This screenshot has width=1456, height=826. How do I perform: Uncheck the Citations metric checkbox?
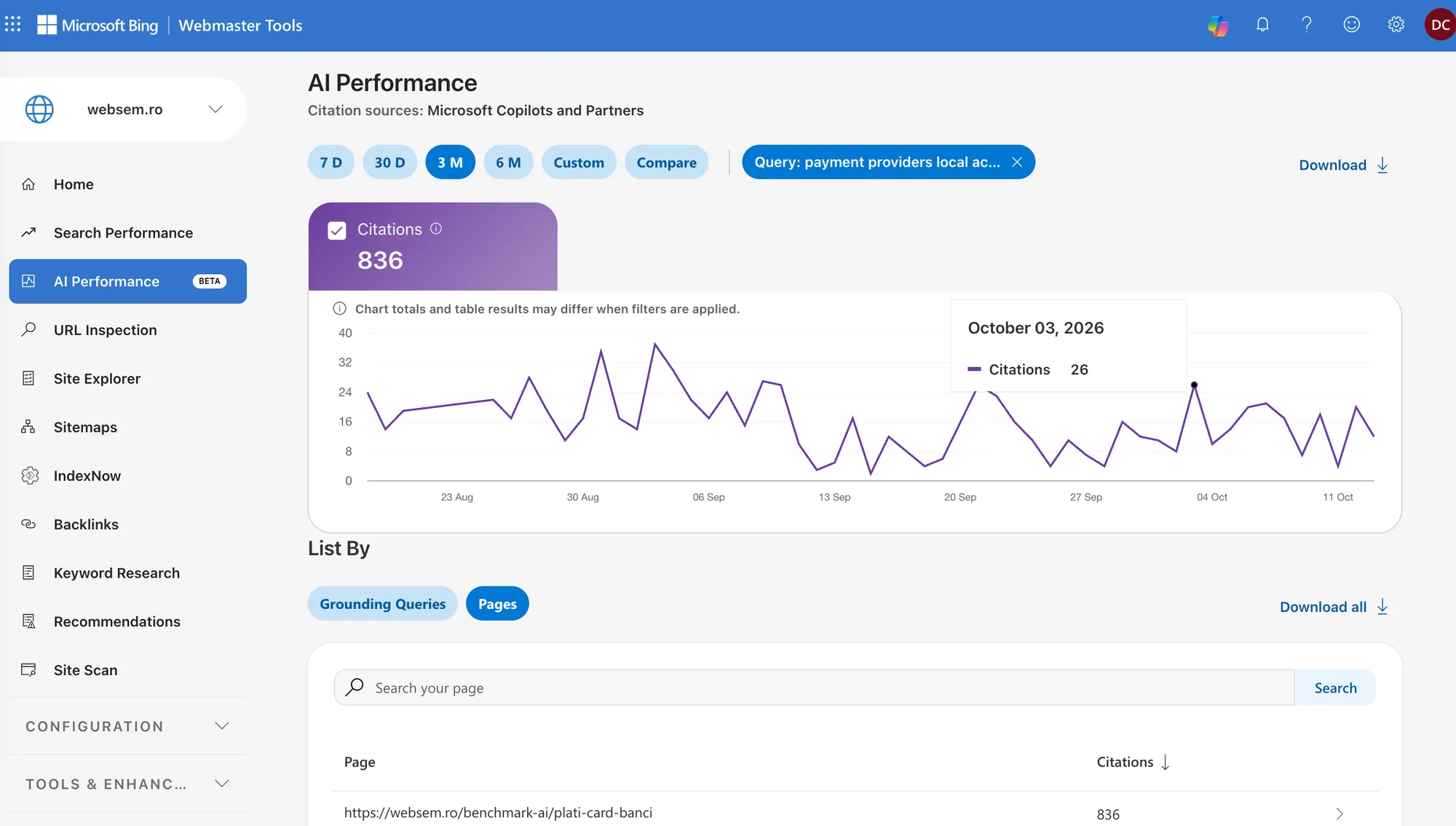(336, 231)
